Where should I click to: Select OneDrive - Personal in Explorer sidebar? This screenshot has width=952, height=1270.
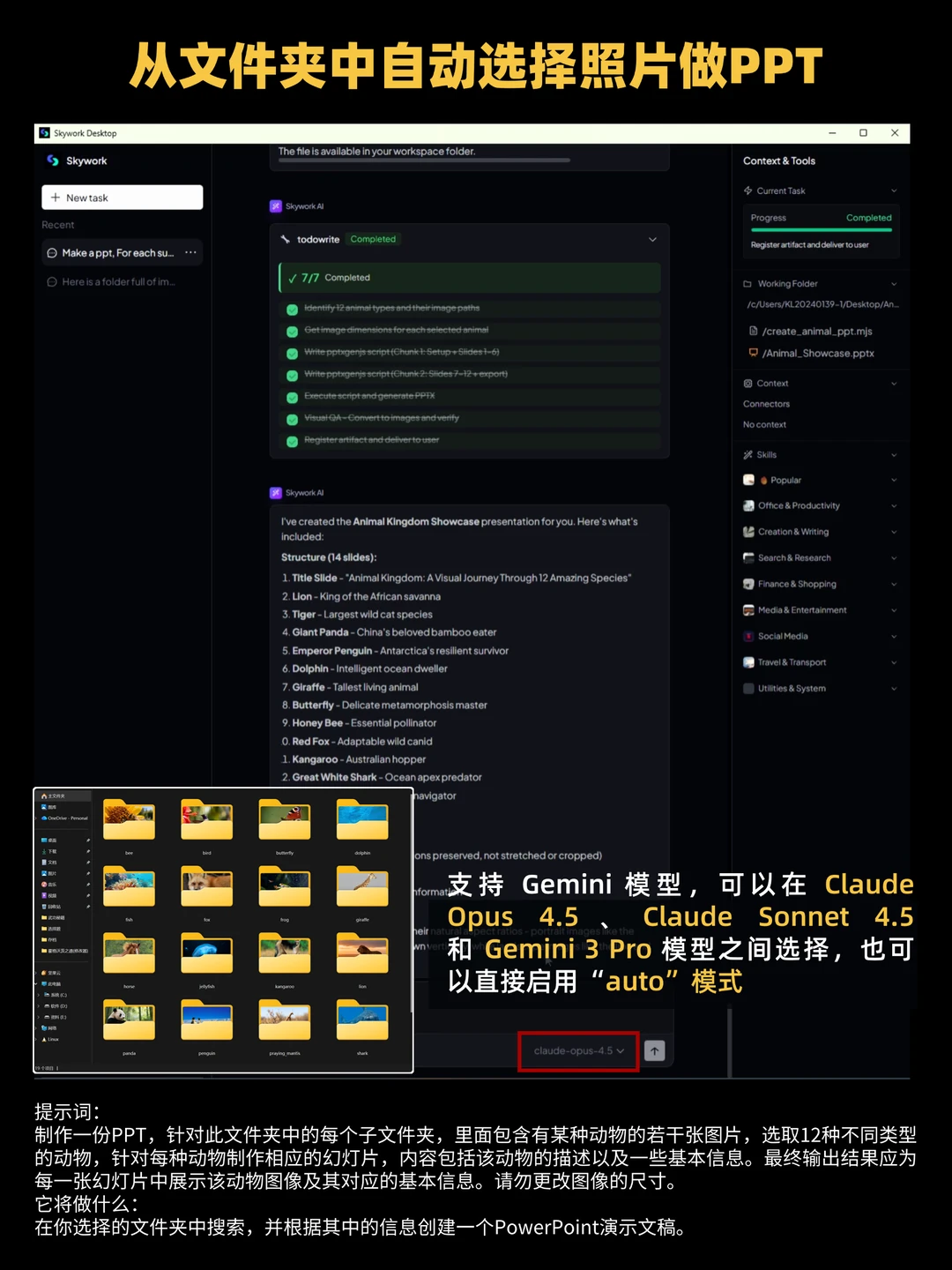point(65,818)
